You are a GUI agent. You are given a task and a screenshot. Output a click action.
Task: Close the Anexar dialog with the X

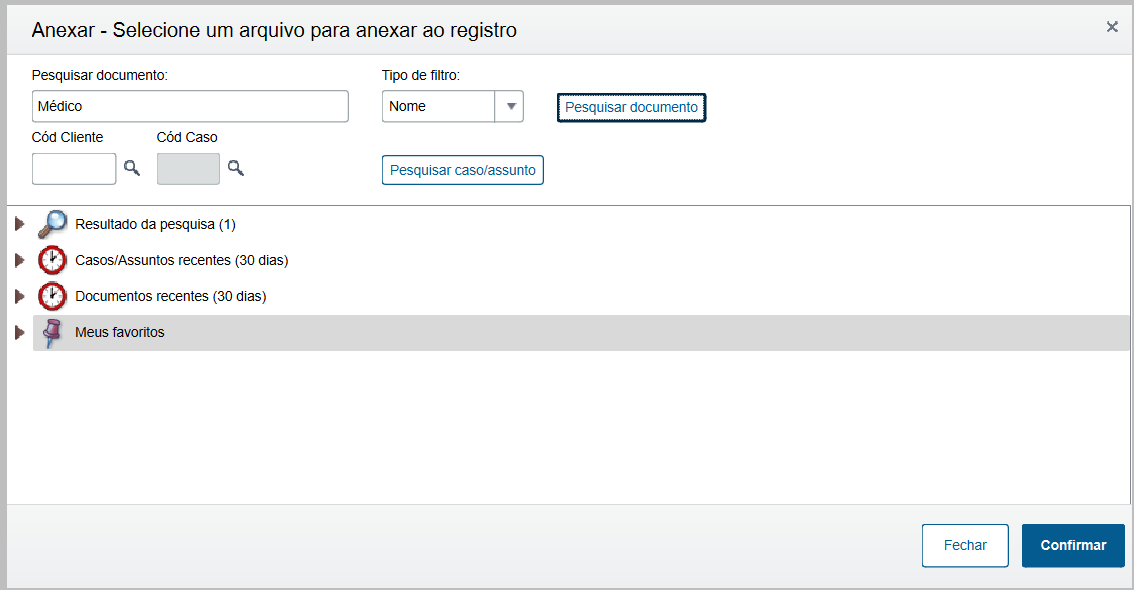pyautogui.click(x=1112, y=27)
